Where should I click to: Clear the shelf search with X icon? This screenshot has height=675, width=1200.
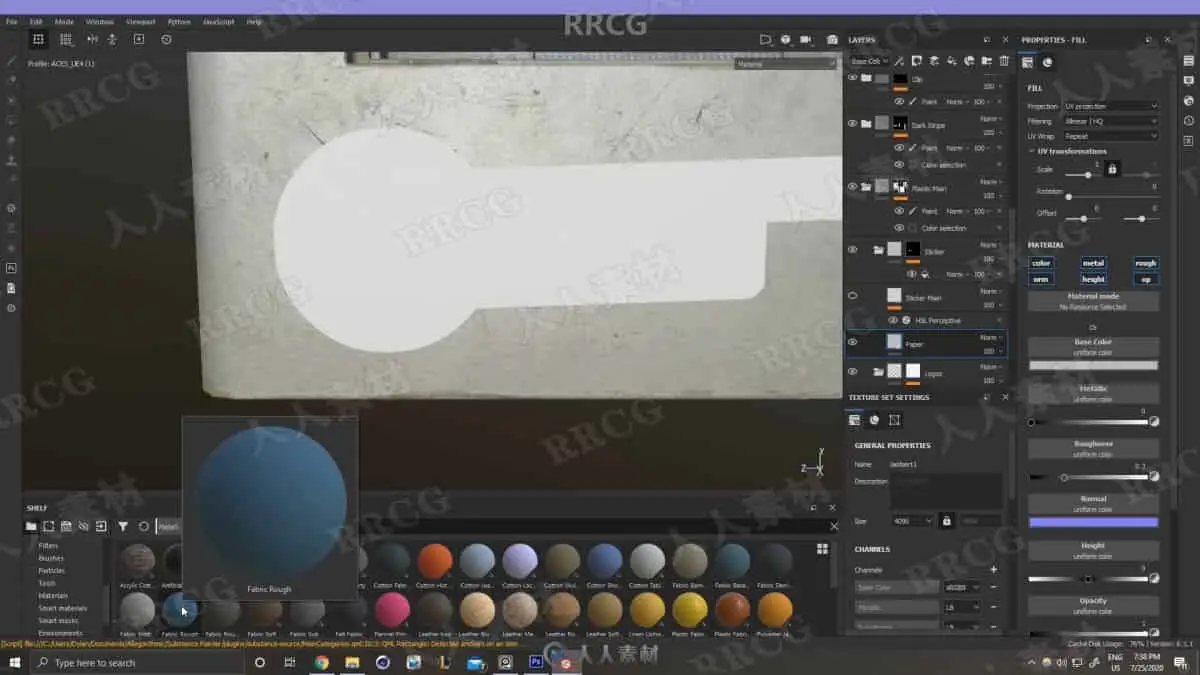click(x=834, y=526)
